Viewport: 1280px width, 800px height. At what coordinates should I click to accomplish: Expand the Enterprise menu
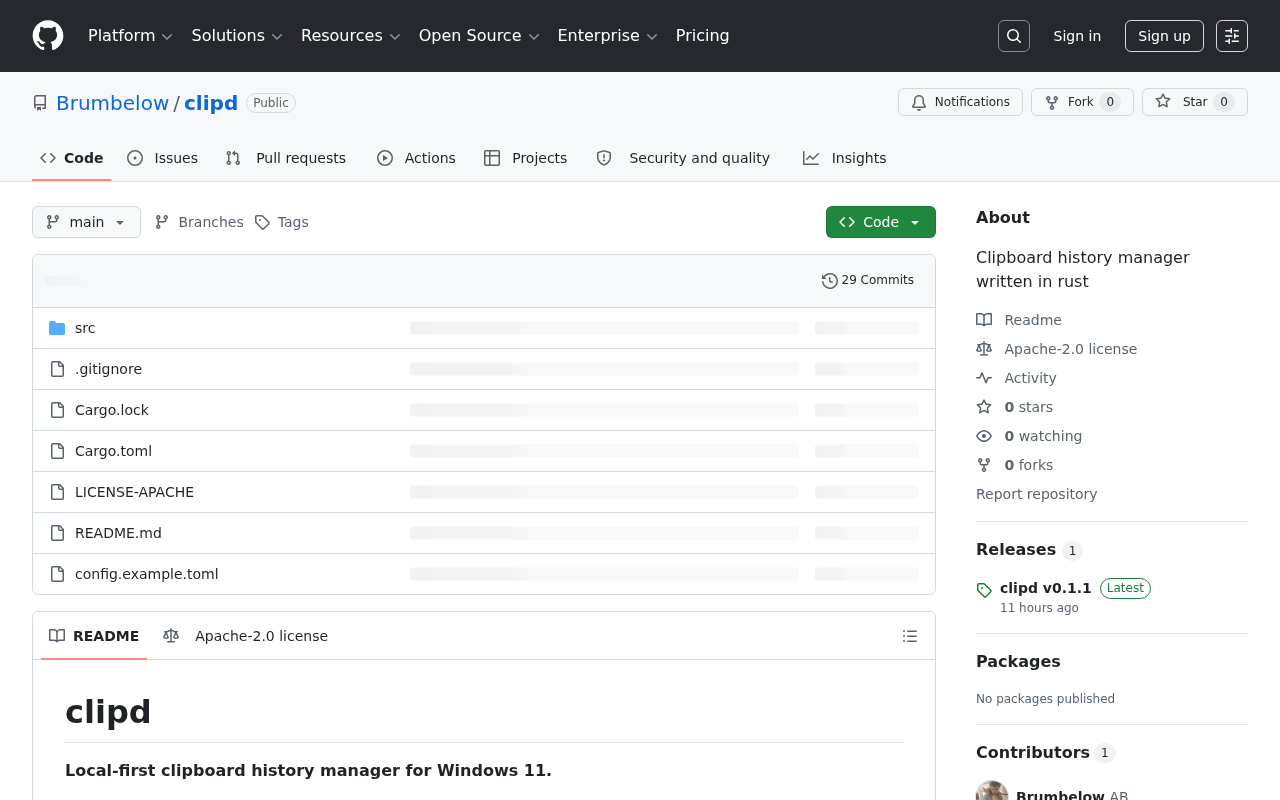(607, 36)
